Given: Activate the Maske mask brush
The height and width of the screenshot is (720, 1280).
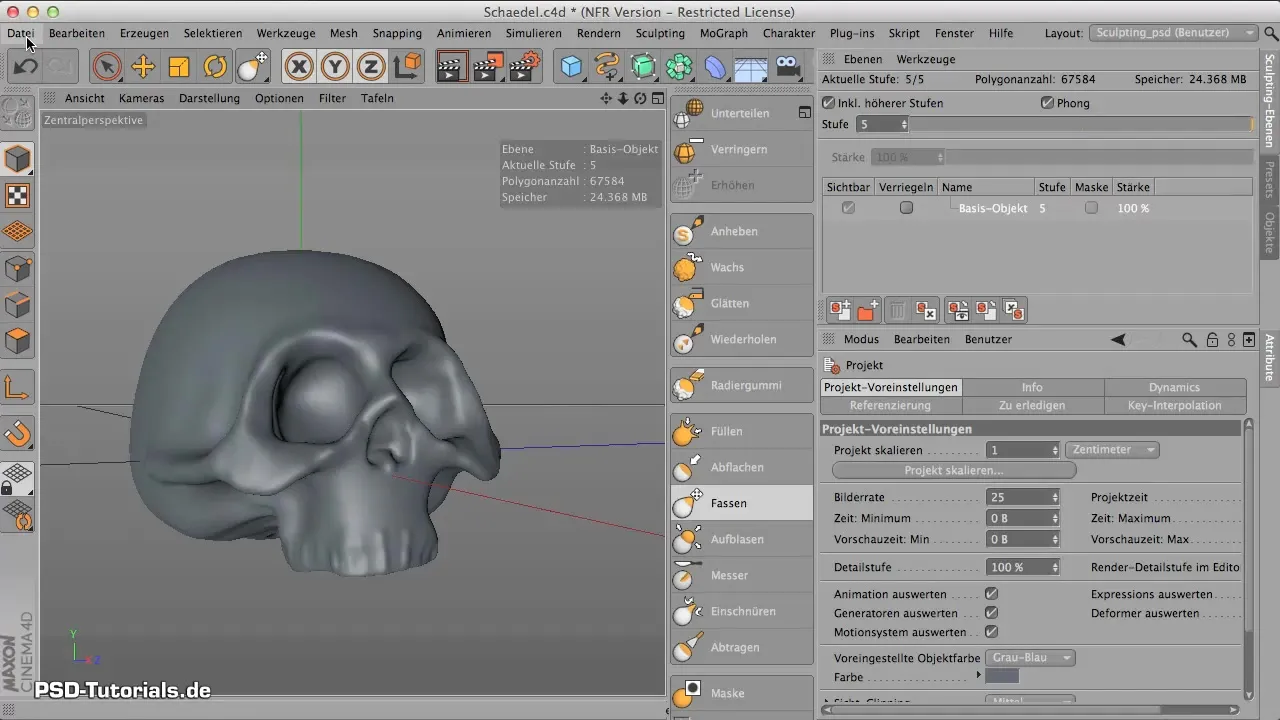Looking at the screenshot, I should pos(741,694).
